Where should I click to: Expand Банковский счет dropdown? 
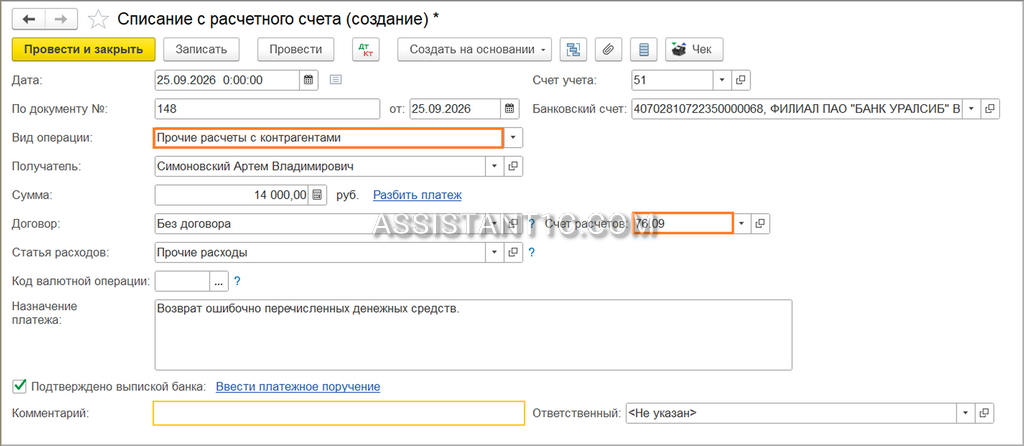click(972, 108)
